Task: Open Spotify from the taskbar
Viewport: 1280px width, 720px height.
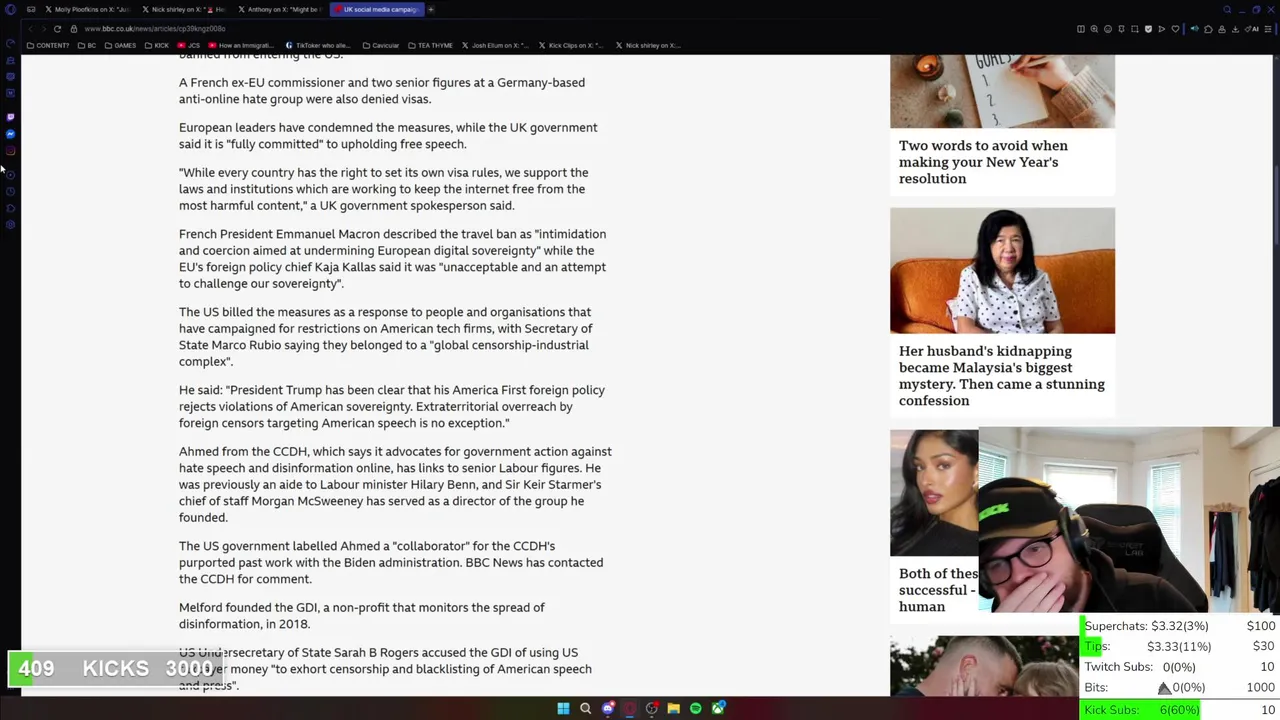Action: (x=696, y=708)
